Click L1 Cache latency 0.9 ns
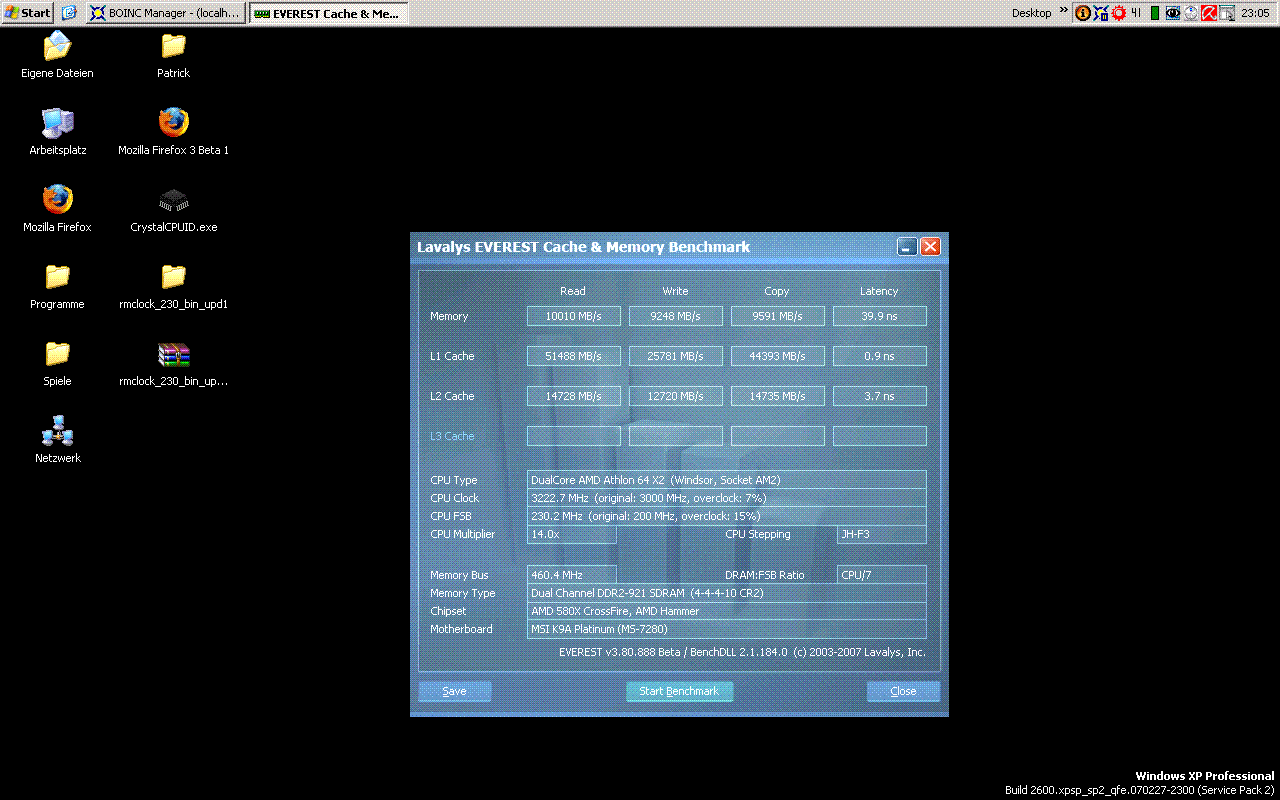1280x800 pixels. pos(879,356)
